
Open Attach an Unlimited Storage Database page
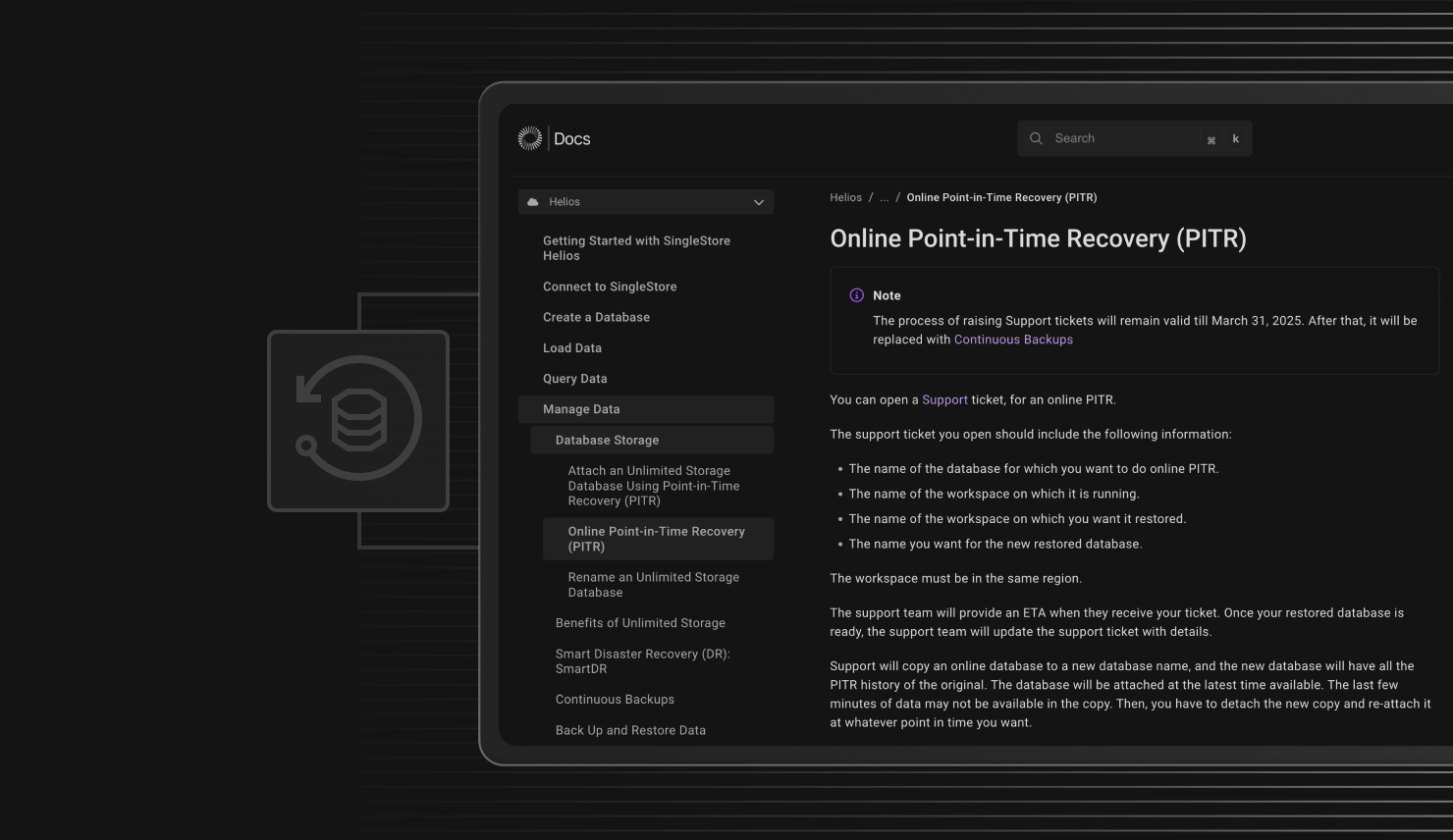click(654, 486)
